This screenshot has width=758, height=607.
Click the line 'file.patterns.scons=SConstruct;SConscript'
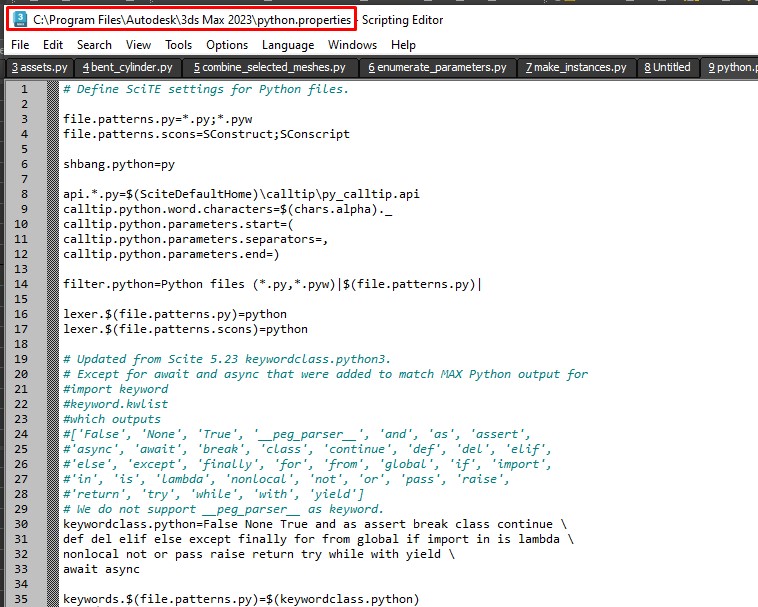tap(206, 134)
